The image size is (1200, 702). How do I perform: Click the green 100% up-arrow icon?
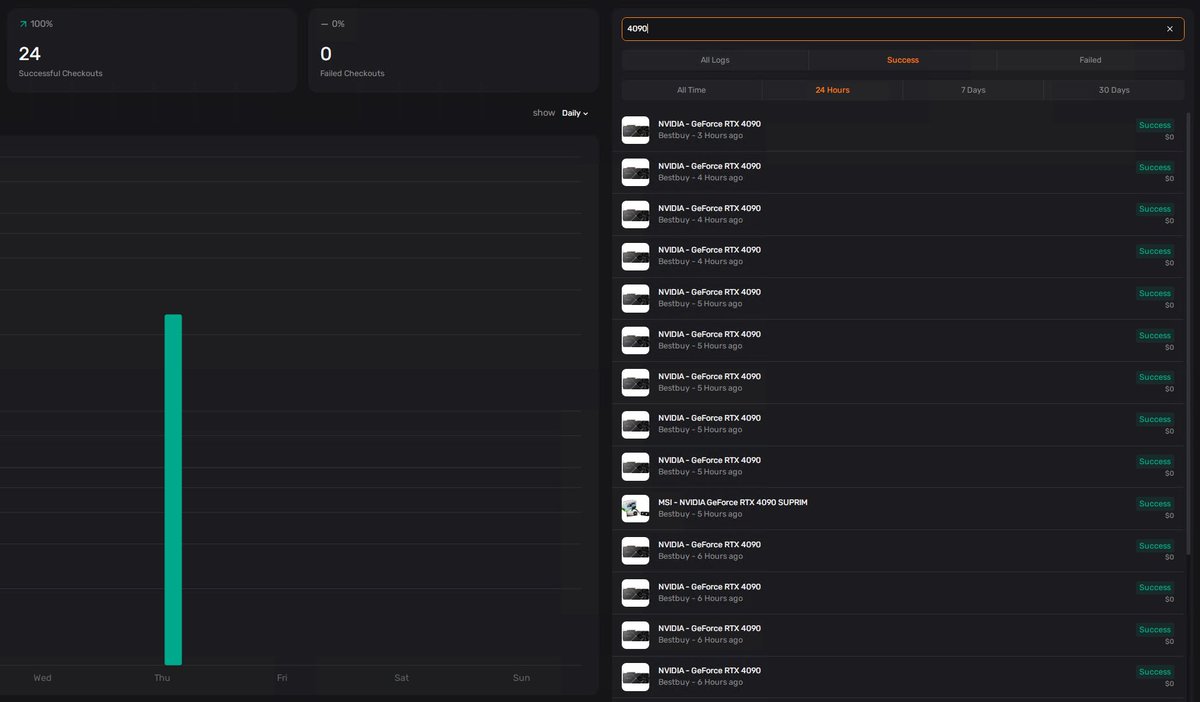23,23
